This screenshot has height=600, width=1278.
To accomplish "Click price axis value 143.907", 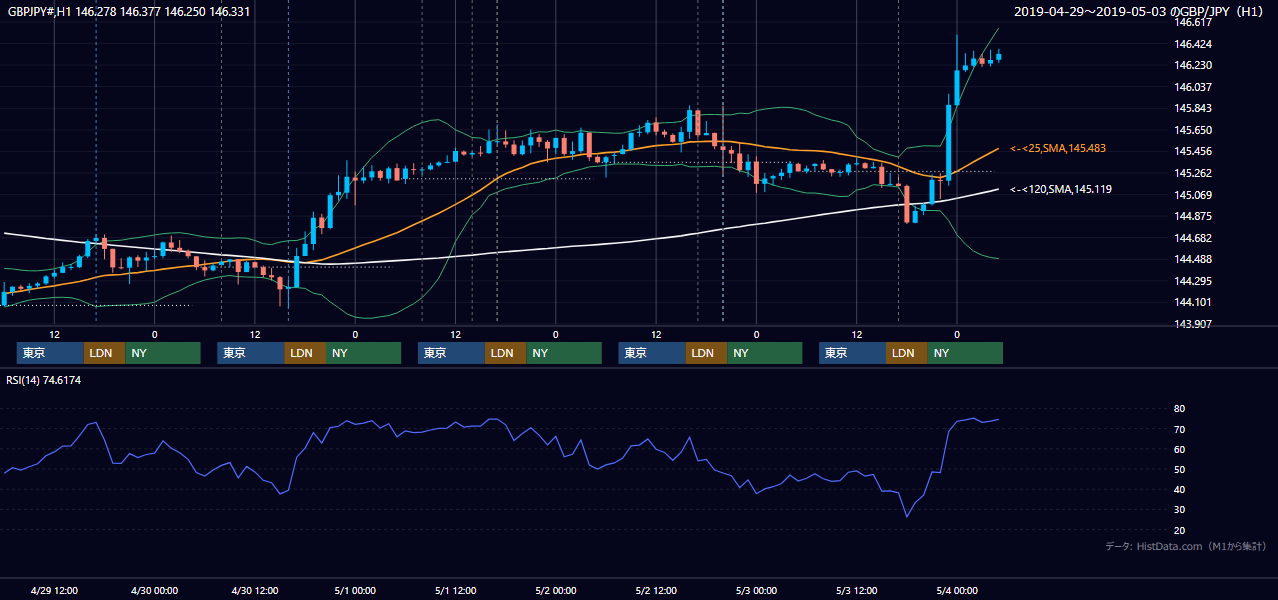I will point(1193,324).
